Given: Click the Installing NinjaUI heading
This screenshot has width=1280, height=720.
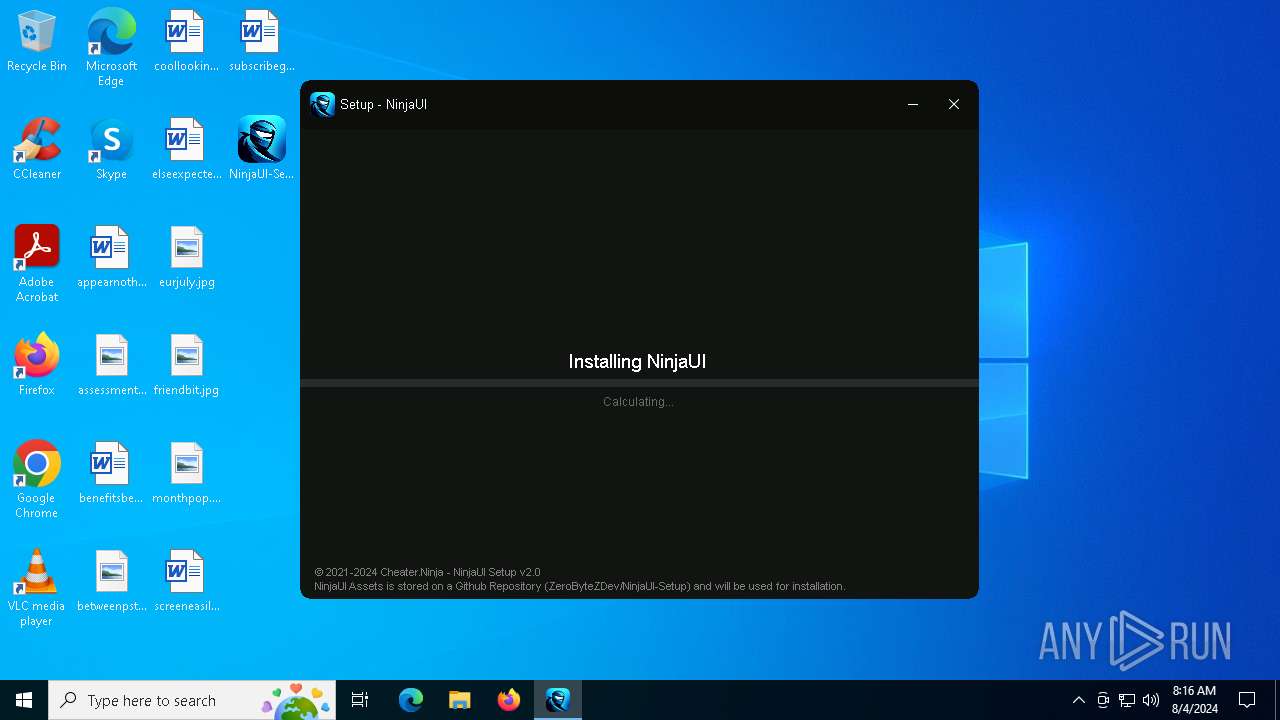Looking at the screenshot, I should point(638,362).
